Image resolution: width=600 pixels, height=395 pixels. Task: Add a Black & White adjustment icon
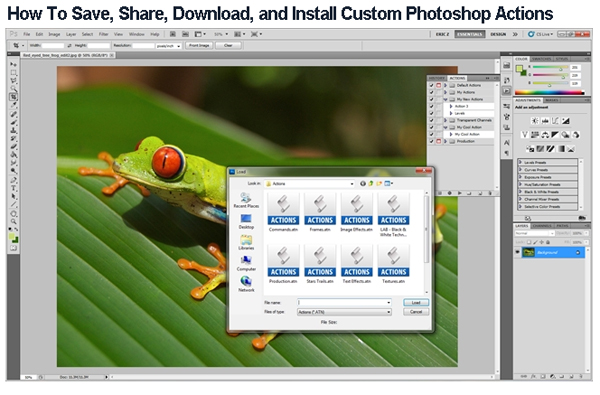(555, 135)
